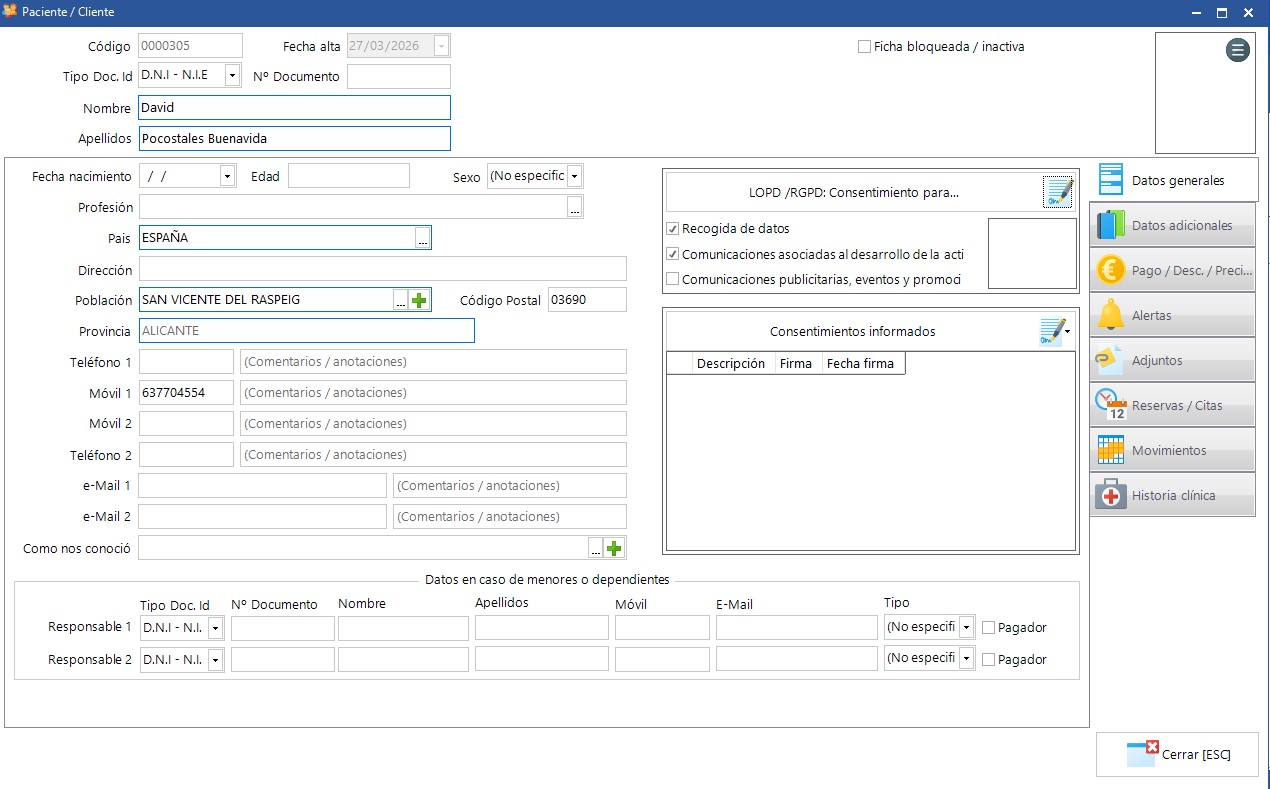The image size is (1270, 789).
Task: Expand Responsable 1 Tipo dropdown
Action: click(966, 629)
